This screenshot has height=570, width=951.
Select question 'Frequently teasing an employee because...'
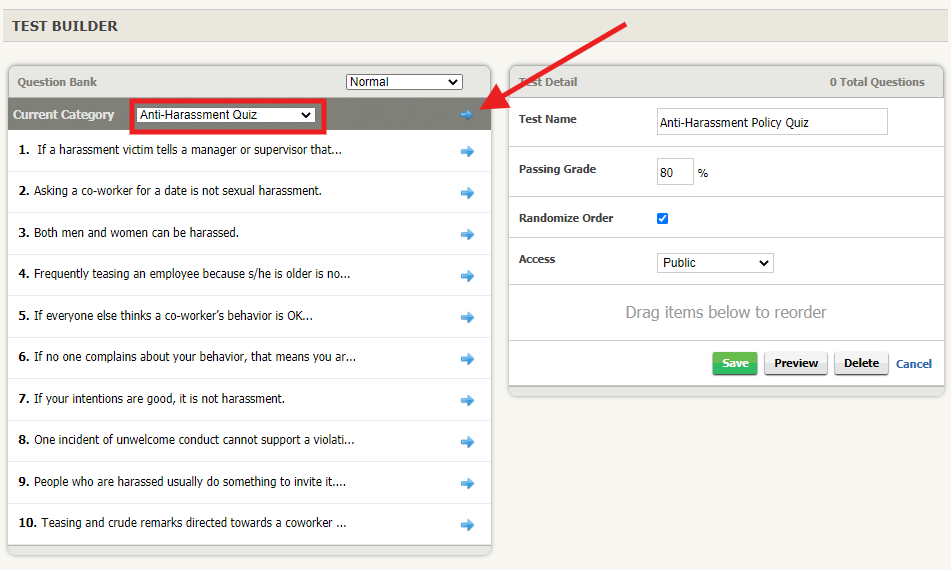coord(192,274)
